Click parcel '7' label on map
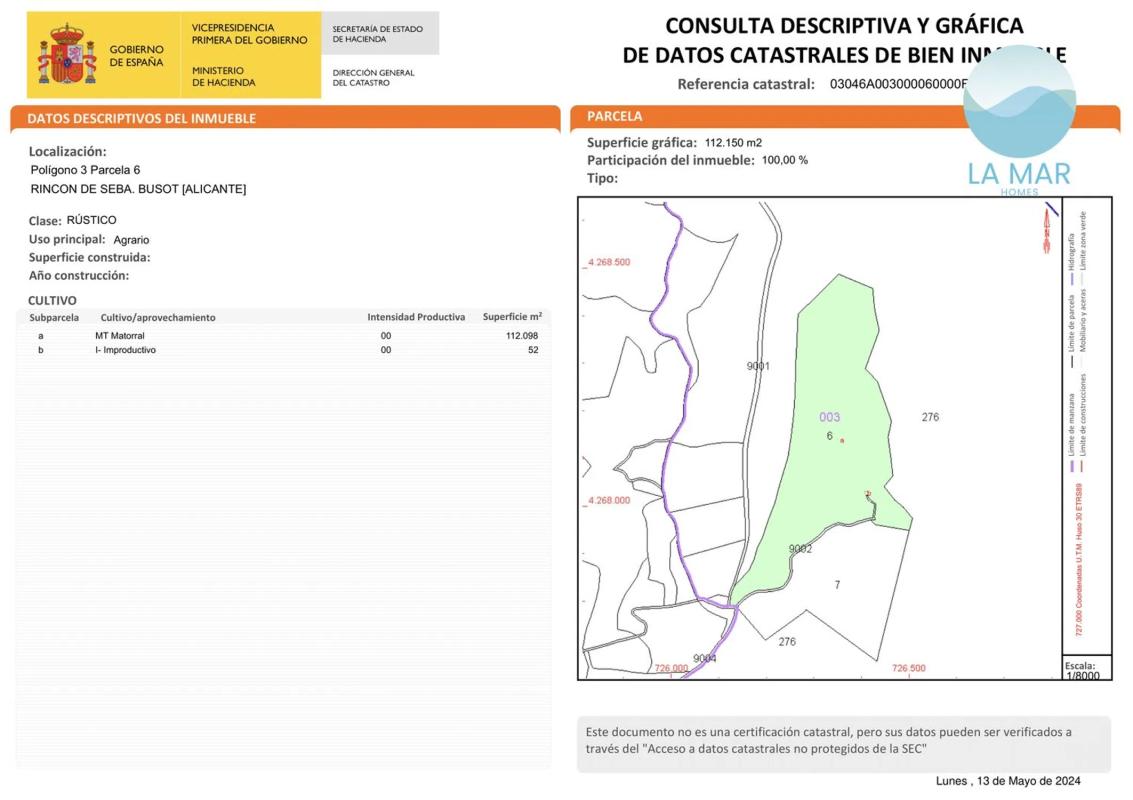Viewport: 1133px width, 800px height. [x=837, y=585]
